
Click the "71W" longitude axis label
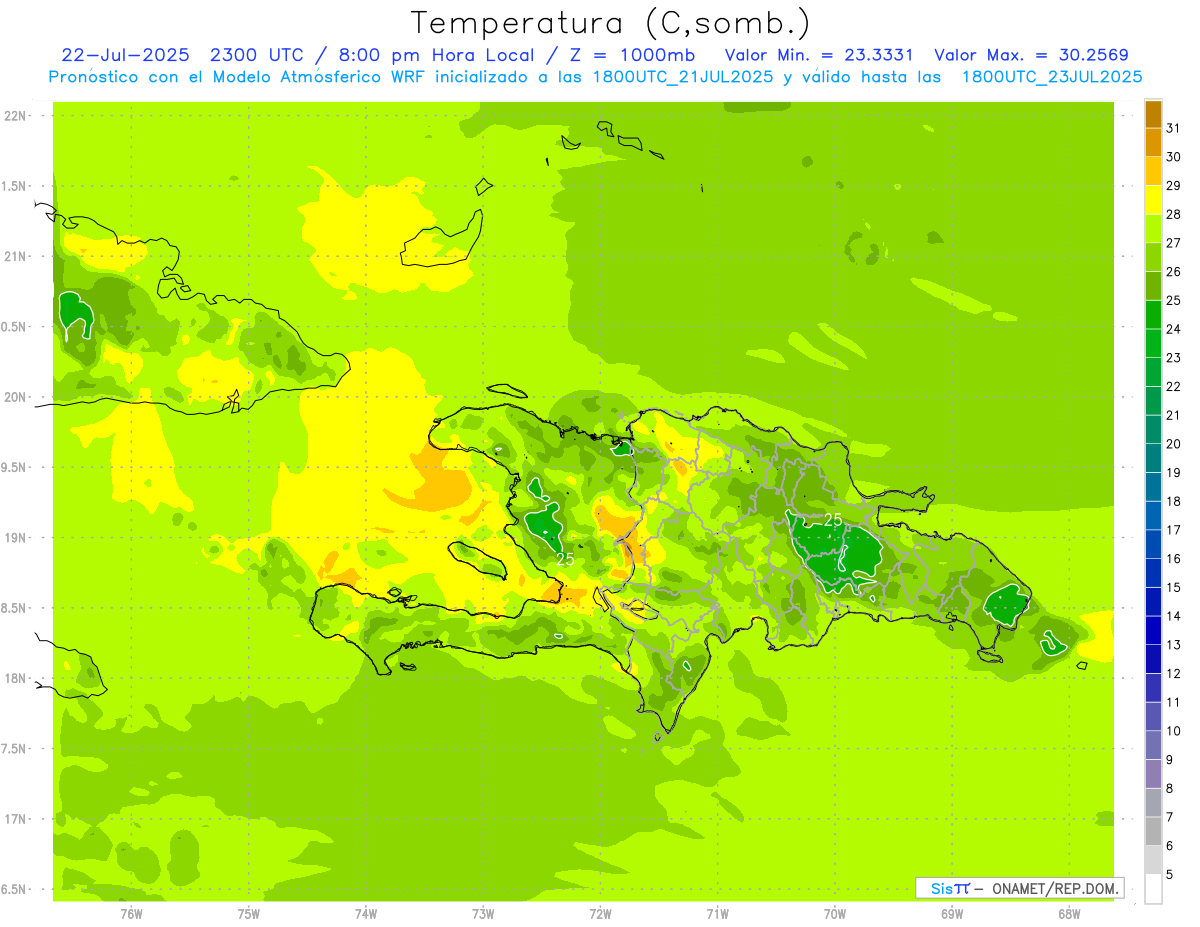717,913
